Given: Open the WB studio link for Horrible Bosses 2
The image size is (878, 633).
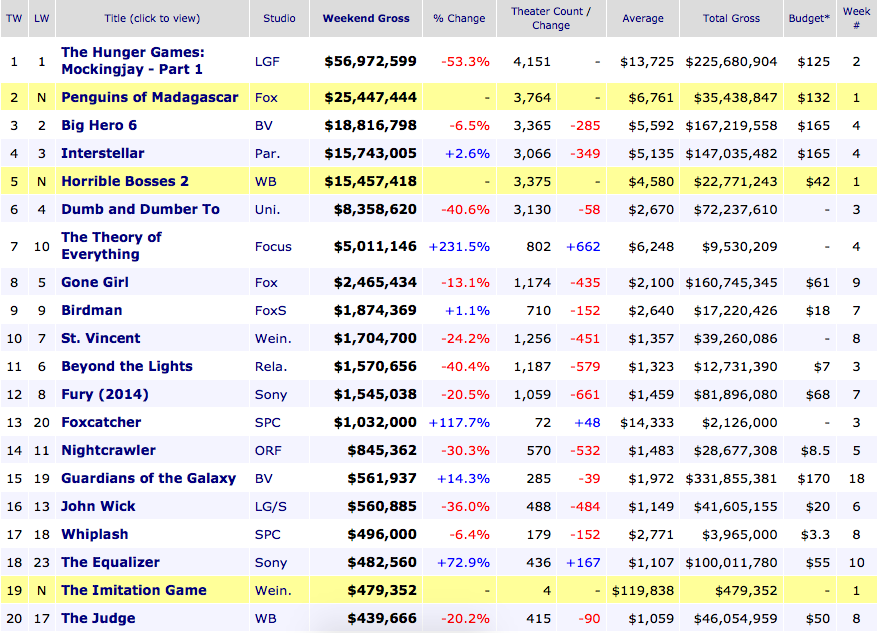Looking at the screenshot, I should pyautogui.click(x=265, y=181).
